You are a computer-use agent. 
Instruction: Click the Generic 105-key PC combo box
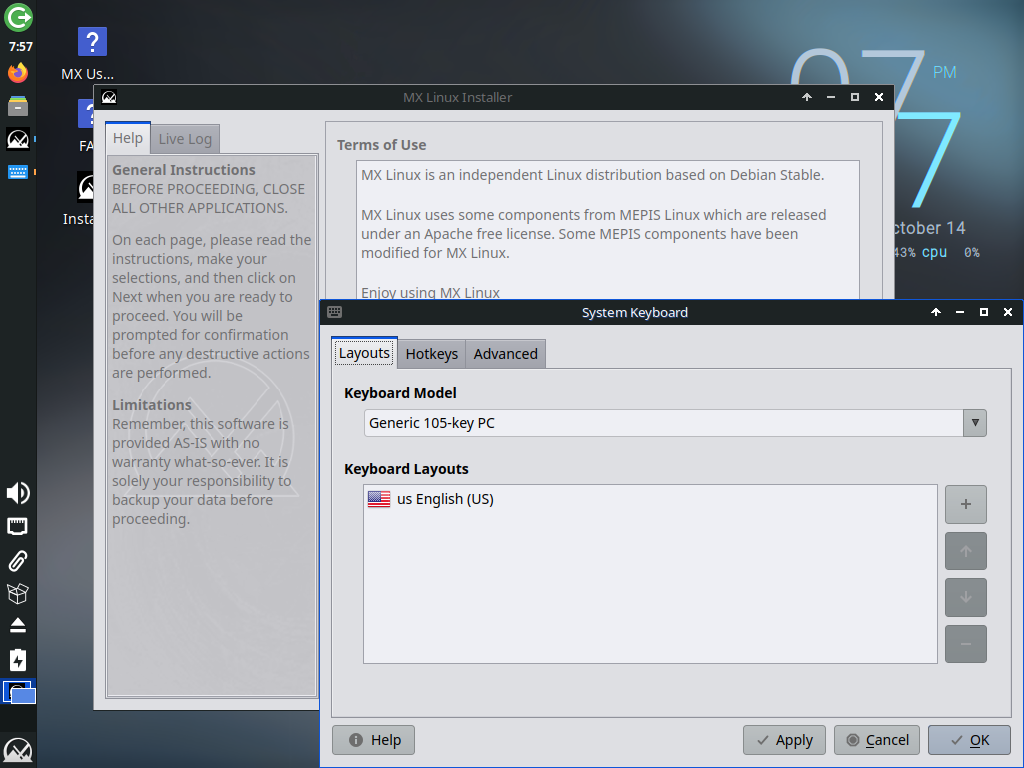(x=675, y=423)
